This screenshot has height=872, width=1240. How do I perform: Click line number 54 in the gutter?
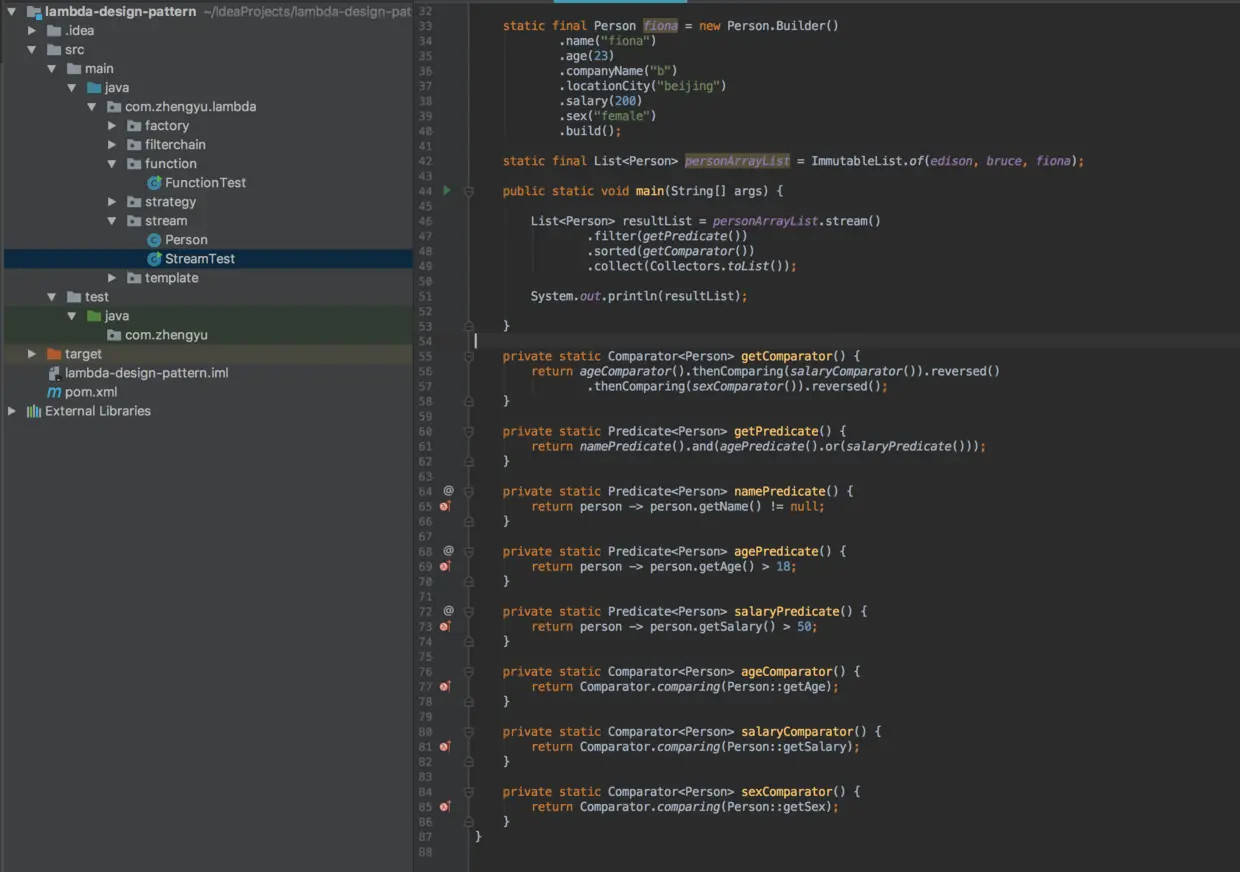tap(425, 341)
